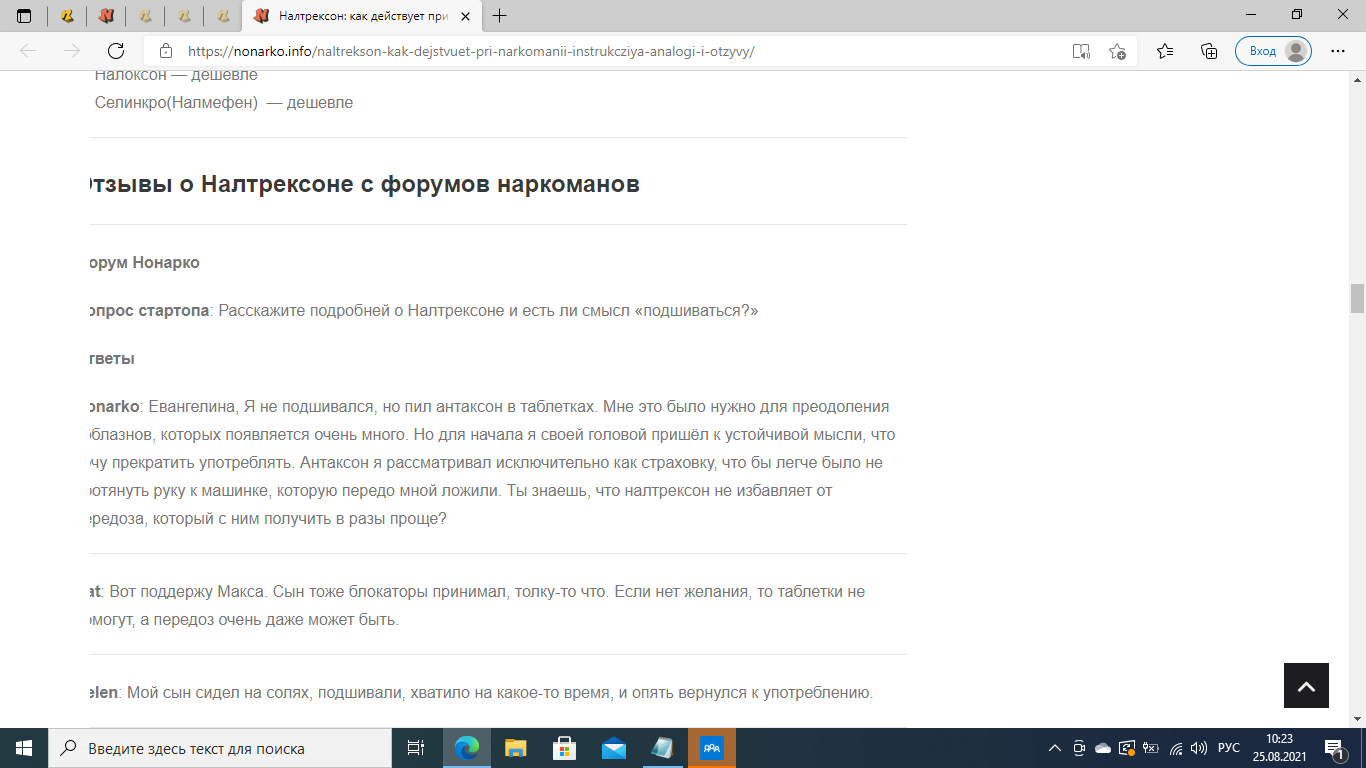Open a new browser tab
1366x768 pixels.
(x=500, y=16)
